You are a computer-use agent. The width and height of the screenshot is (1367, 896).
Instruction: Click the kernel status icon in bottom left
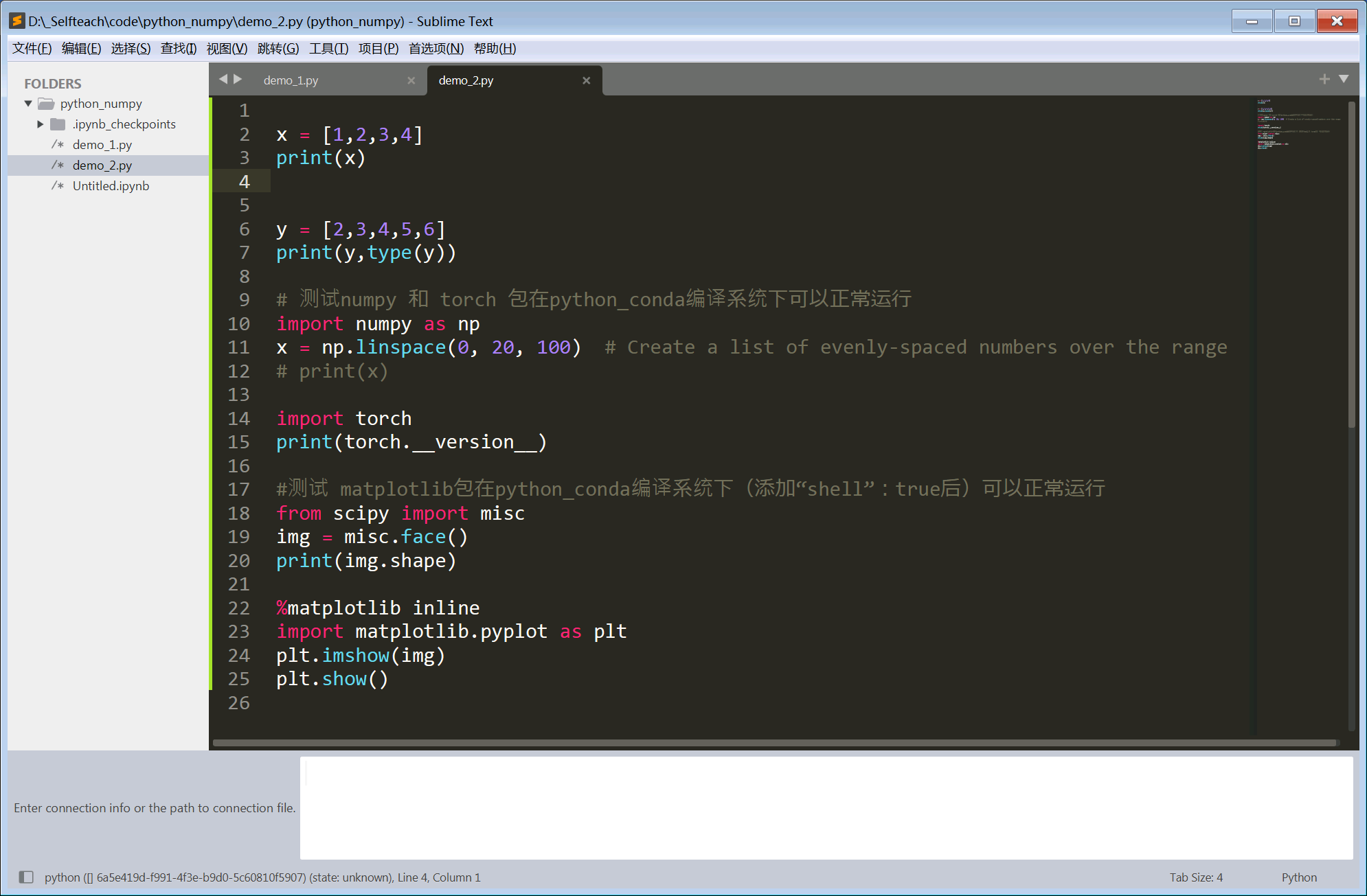[26, 877]
